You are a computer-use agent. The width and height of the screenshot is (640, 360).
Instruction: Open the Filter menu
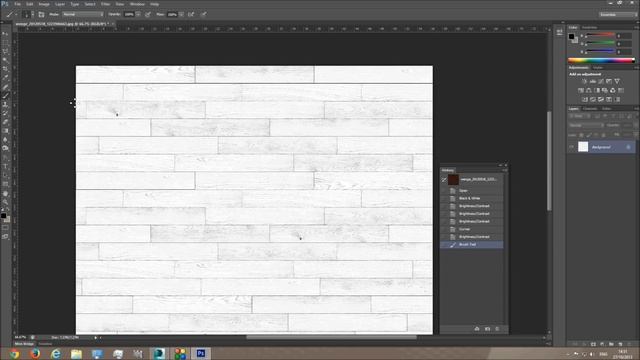105,4
